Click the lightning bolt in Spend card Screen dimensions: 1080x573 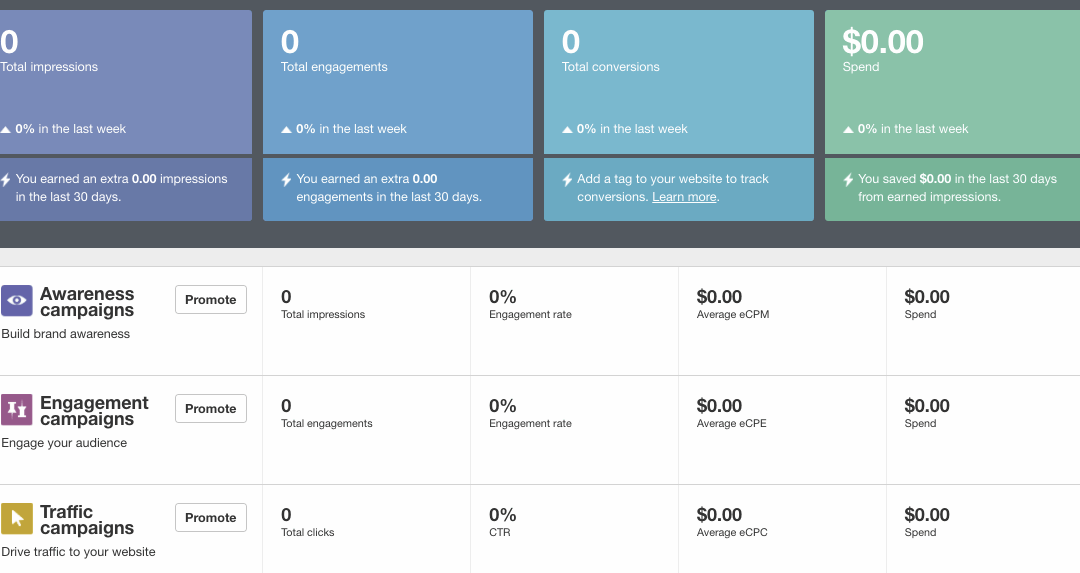click(x=848, y=180)
